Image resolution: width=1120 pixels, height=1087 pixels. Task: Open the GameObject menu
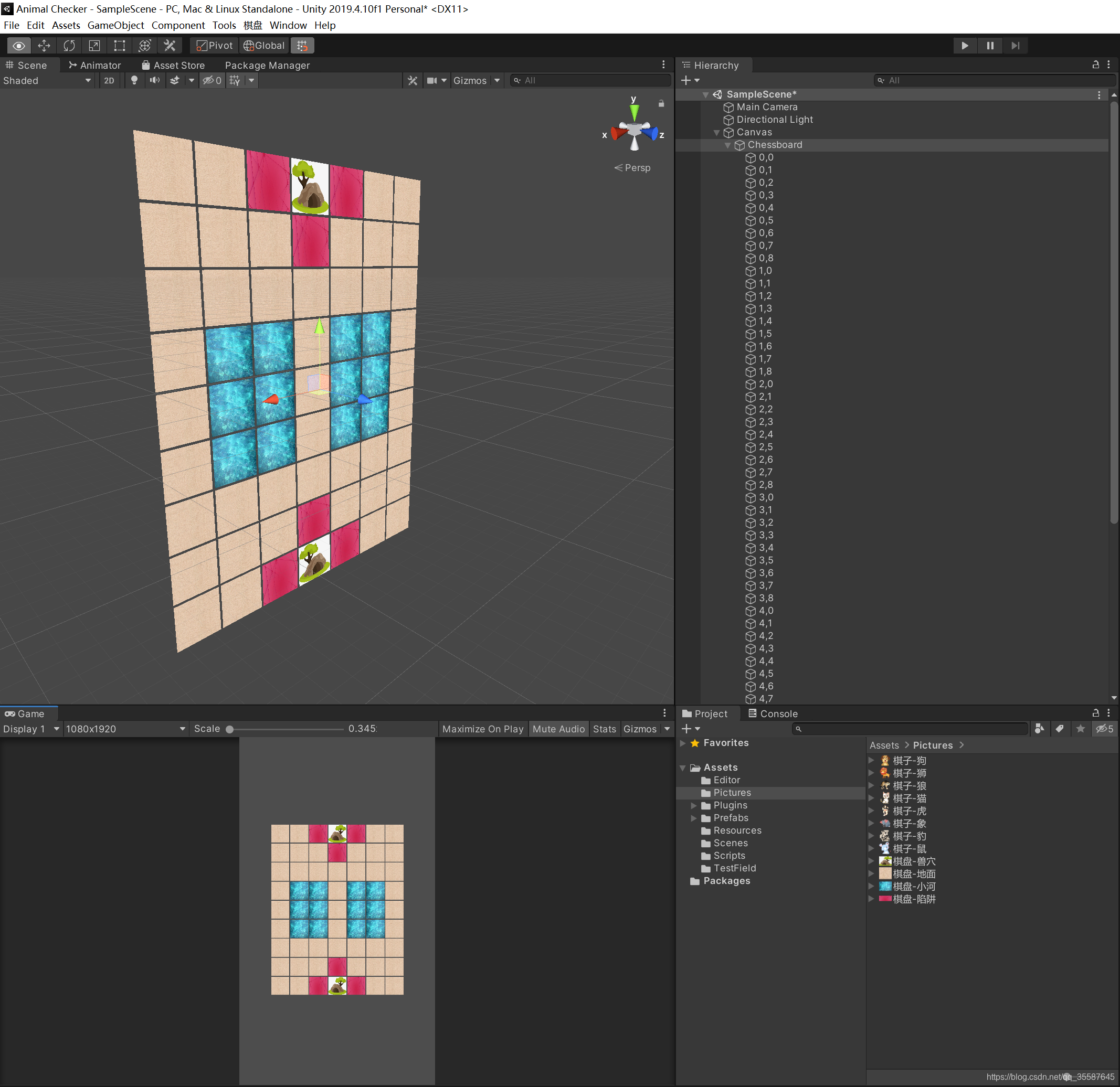tap(115, 25)
